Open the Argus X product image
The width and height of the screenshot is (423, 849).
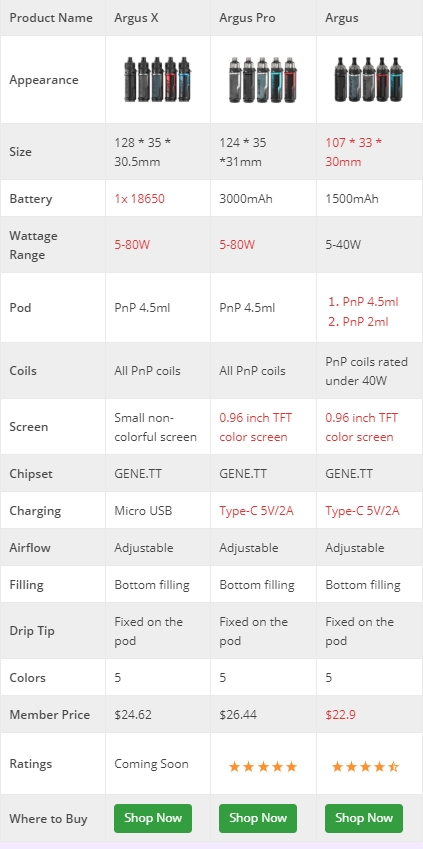[157, 80]
